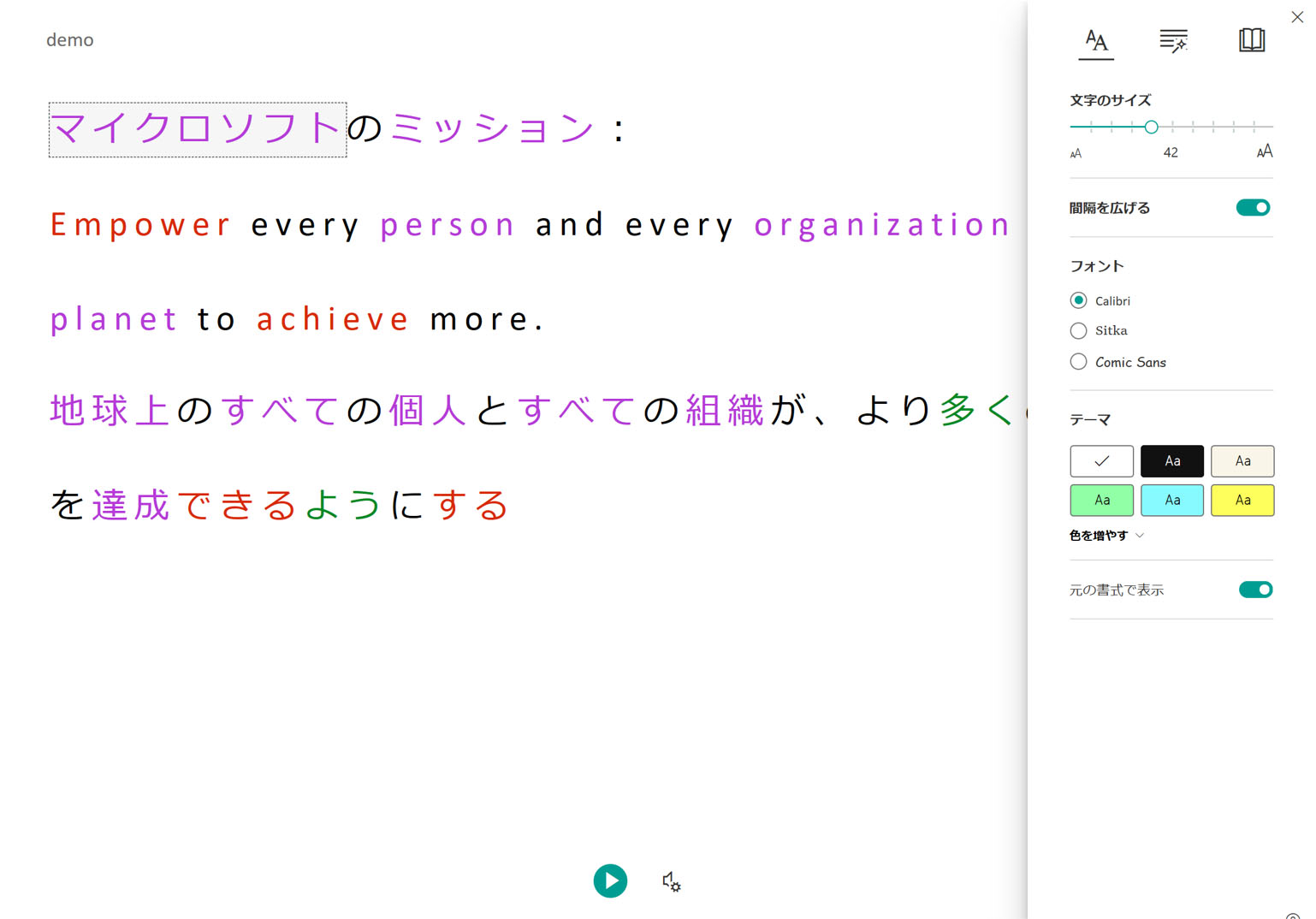Choose the white theme swatch
The image size is (1316, 919).
pyautogui.click(x=1101, y=461)
